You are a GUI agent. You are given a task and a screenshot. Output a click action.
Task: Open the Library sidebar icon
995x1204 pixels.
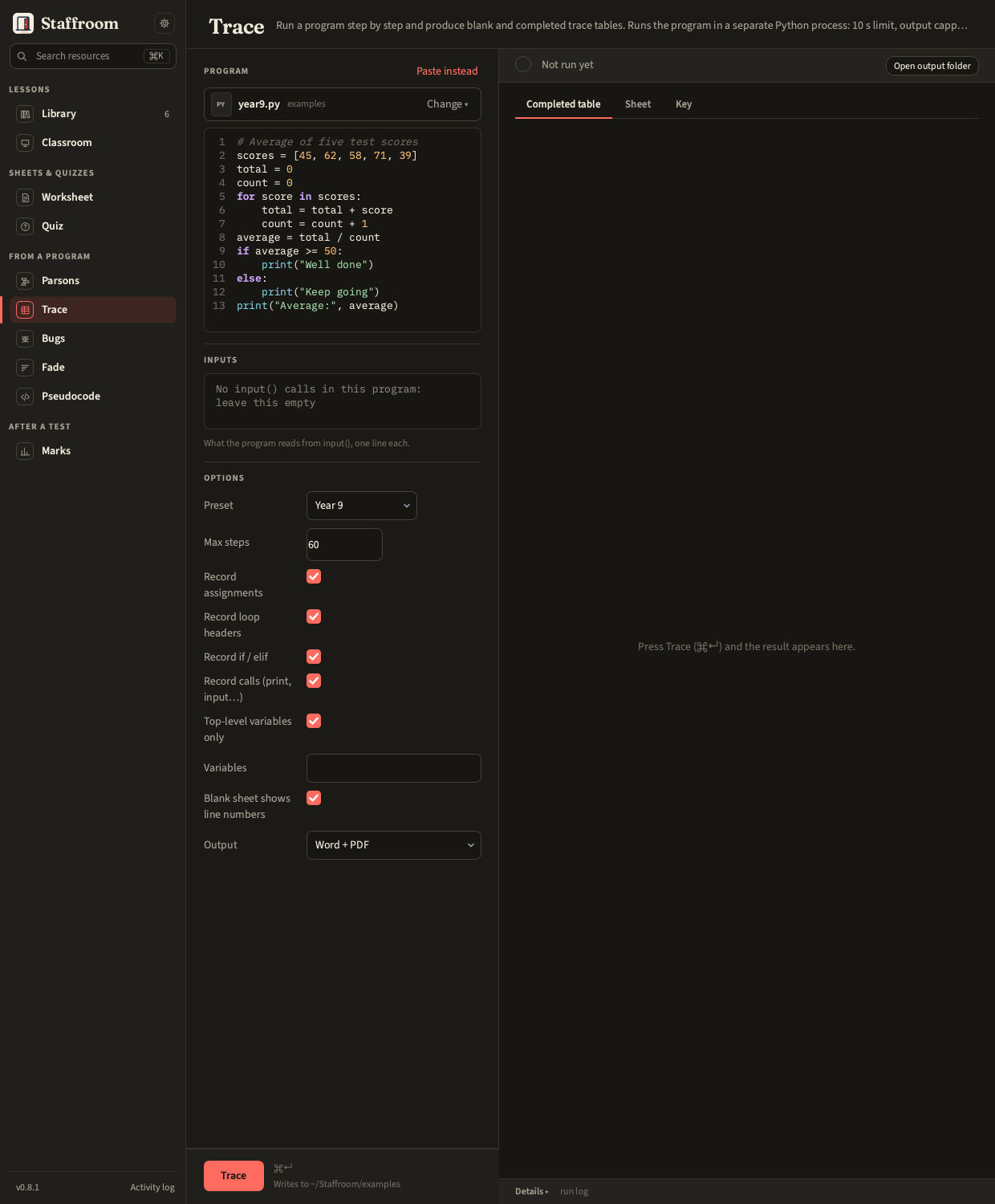tap(25, 114)
